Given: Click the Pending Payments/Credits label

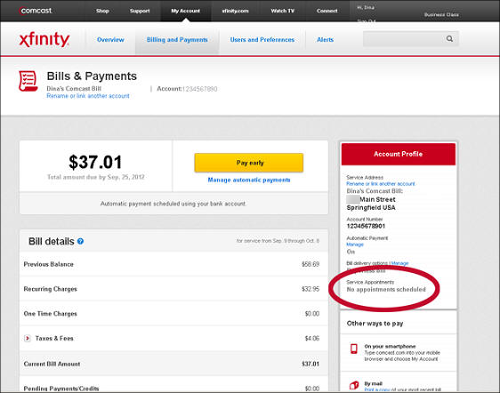Looking at the screenshot, I should pyautogui.click(x=61, y=388).
